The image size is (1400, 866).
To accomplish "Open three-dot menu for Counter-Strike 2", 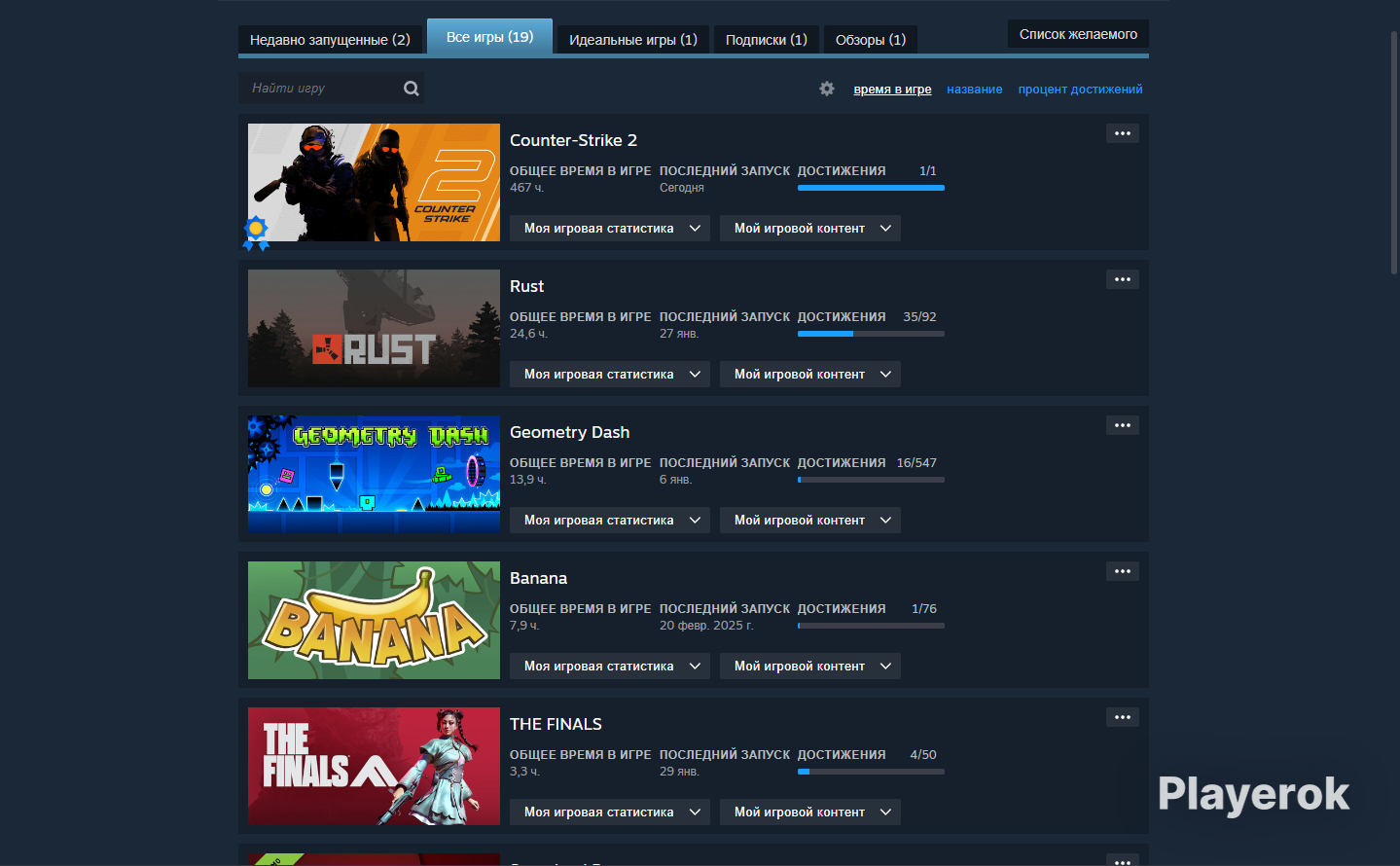I will click(x=1122, y=133).
